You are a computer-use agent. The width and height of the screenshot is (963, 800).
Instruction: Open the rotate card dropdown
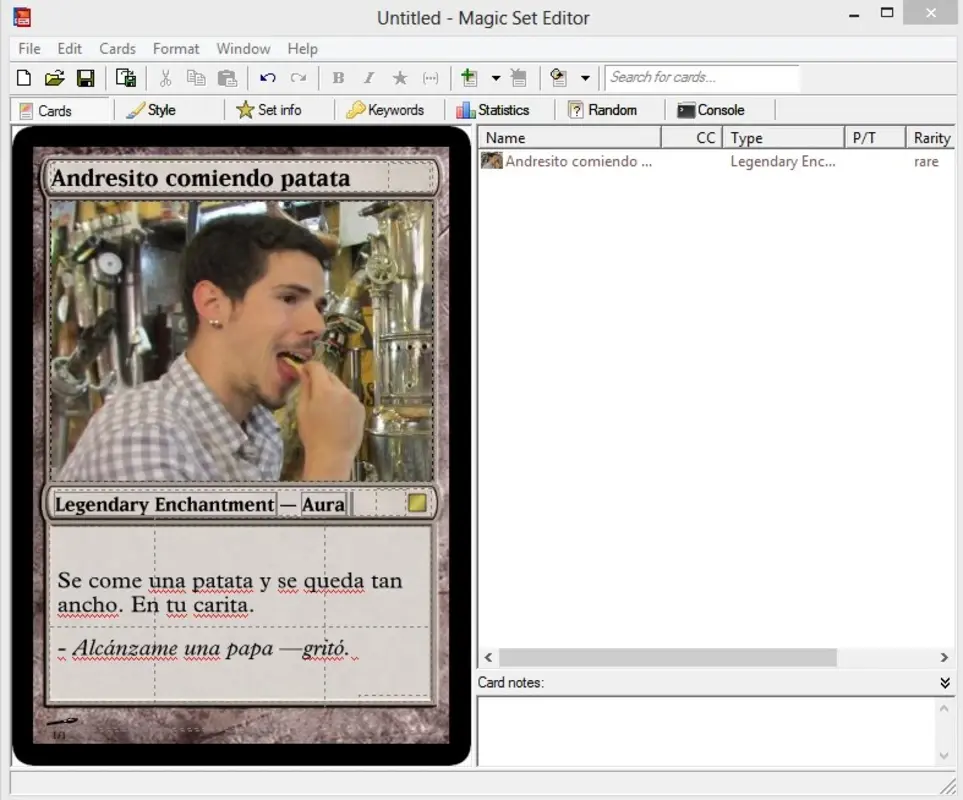coord(584,78)
